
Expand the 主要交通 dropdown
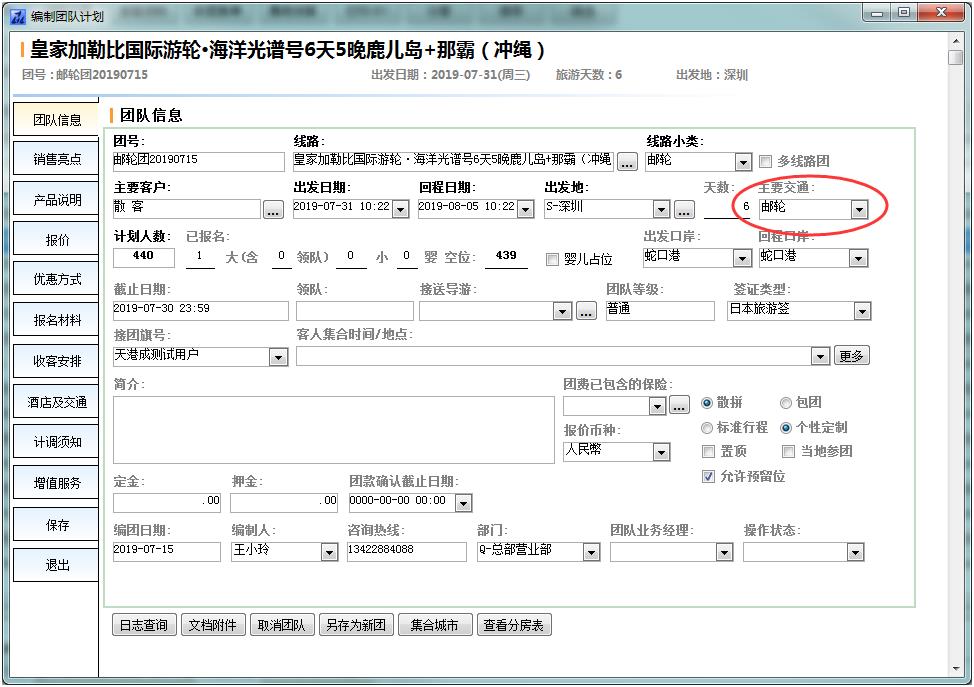(x=858, y=210)
